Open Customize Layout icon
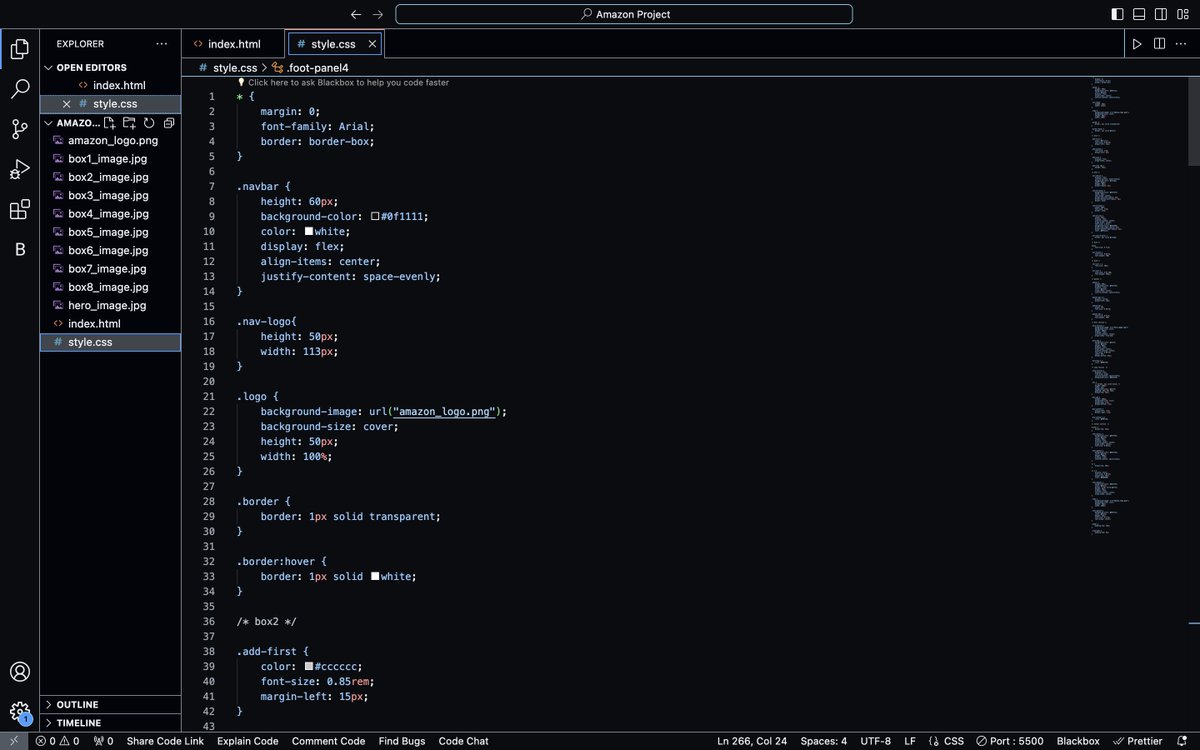The width and height of the screenshot is (1200, 750). click(x=1183, y=14)
